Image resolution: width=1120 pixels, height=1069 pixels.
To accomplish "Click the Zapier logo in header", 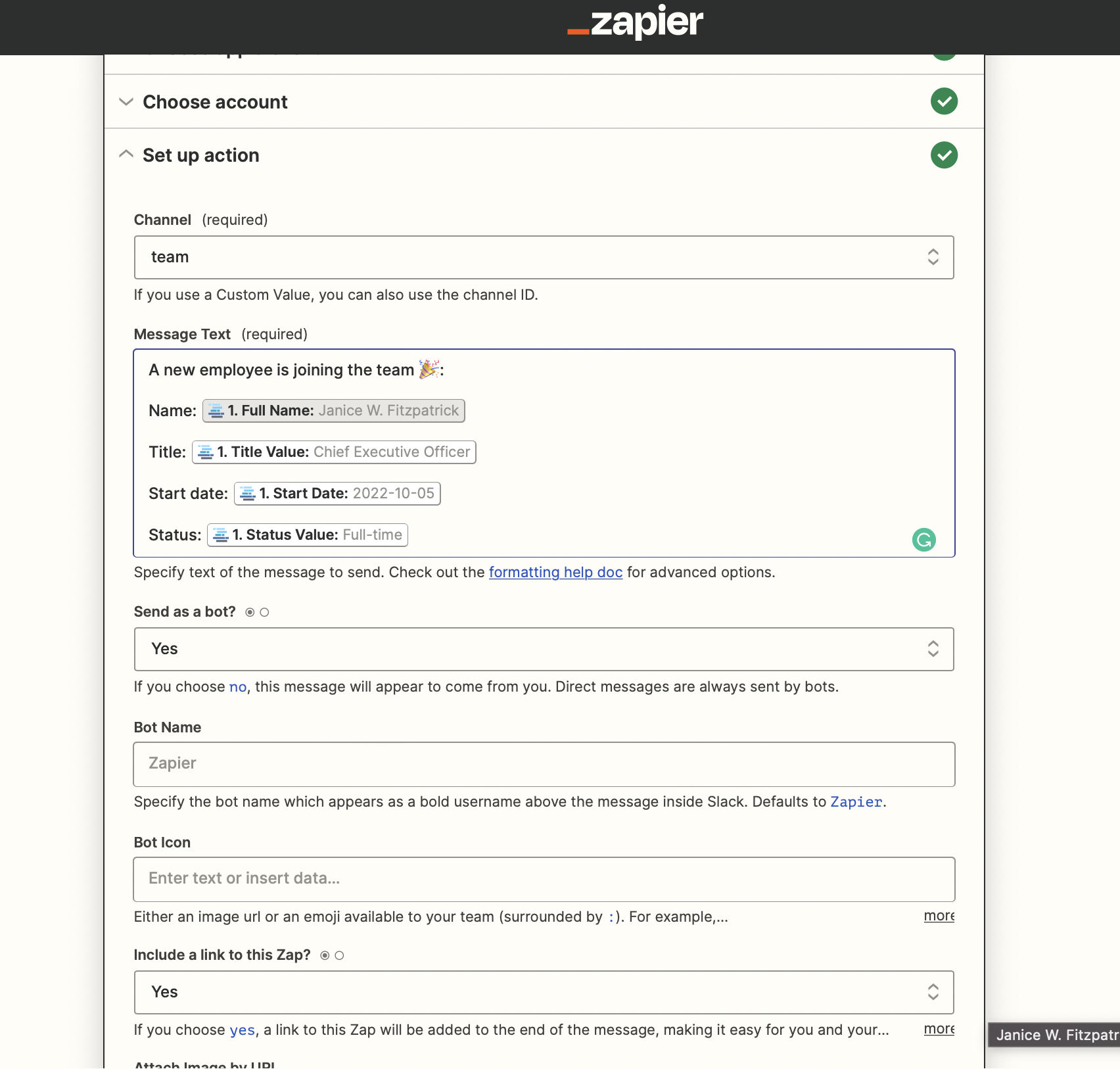I will pos(635,22).
